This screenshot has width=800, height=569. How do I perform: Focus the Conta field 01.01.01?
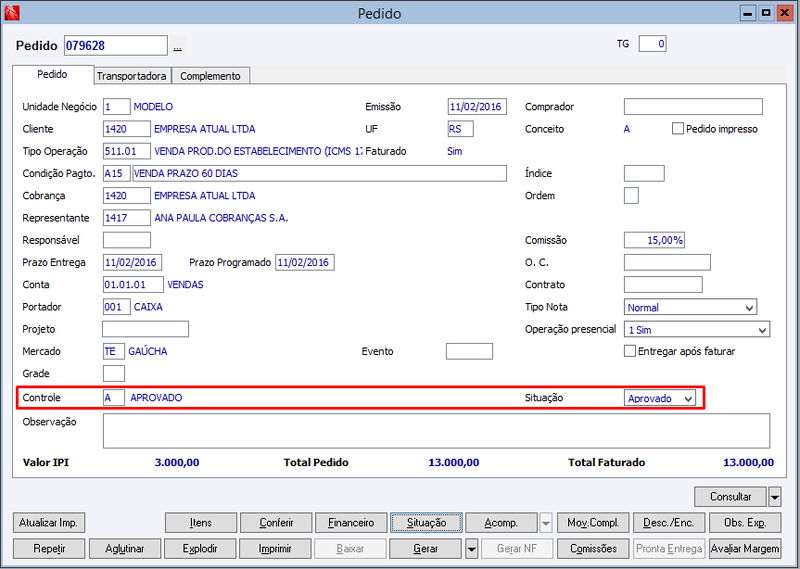click(x=133, y=285)
